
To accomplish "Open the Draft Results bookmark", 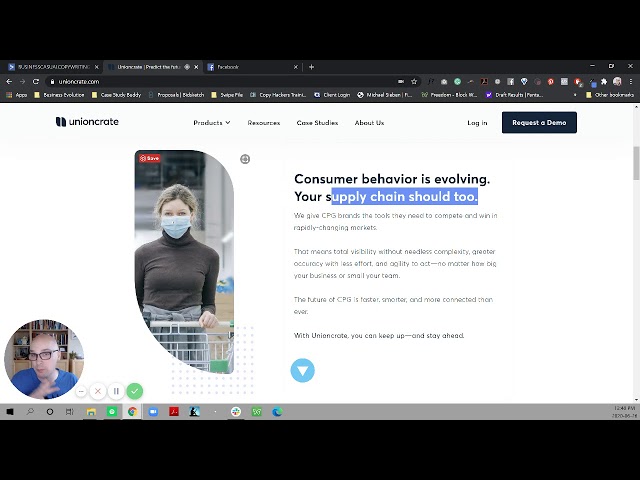I will (x=514, y=95).
